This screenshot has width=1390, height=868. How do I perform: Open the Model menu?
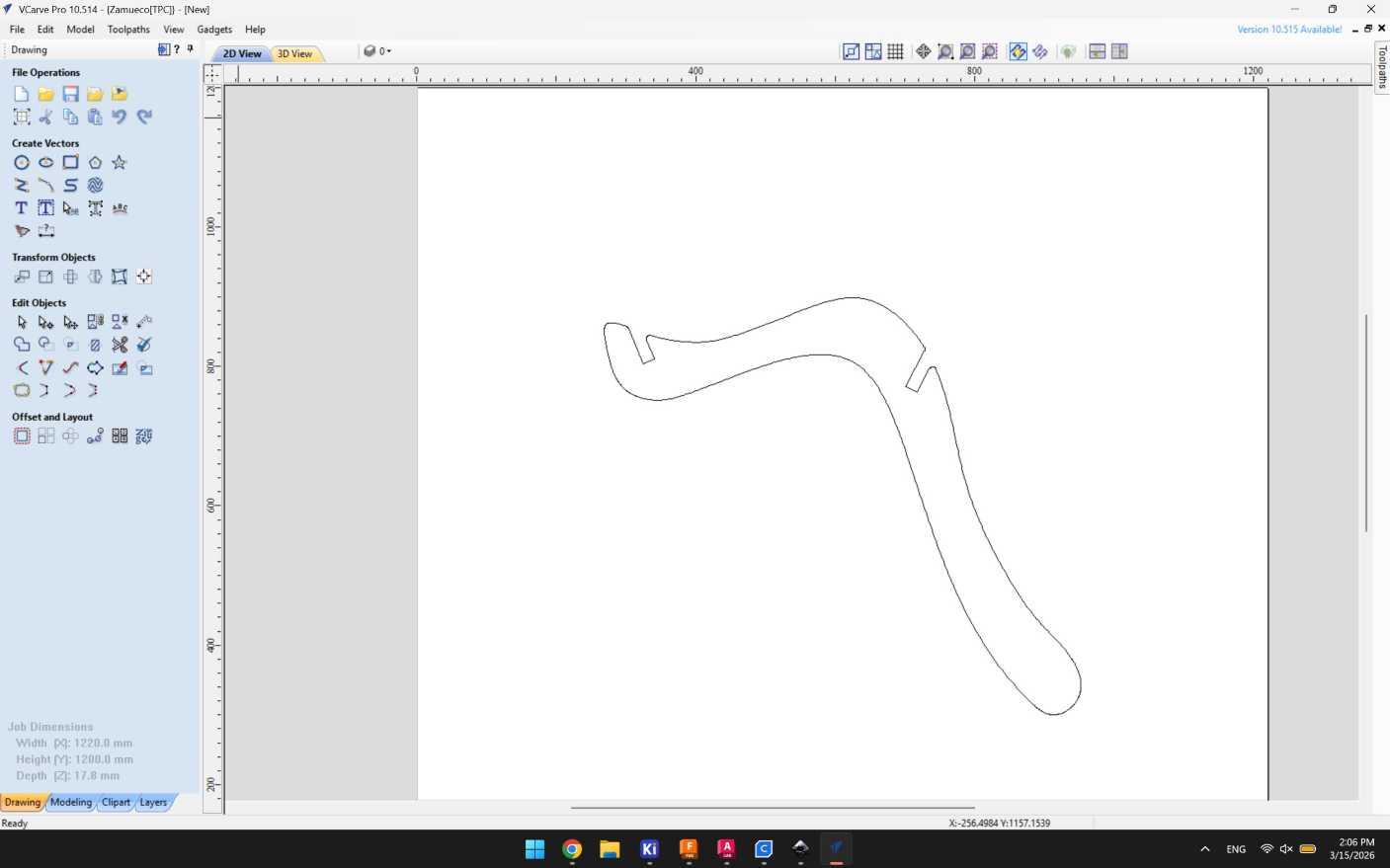tap(80, 30)
